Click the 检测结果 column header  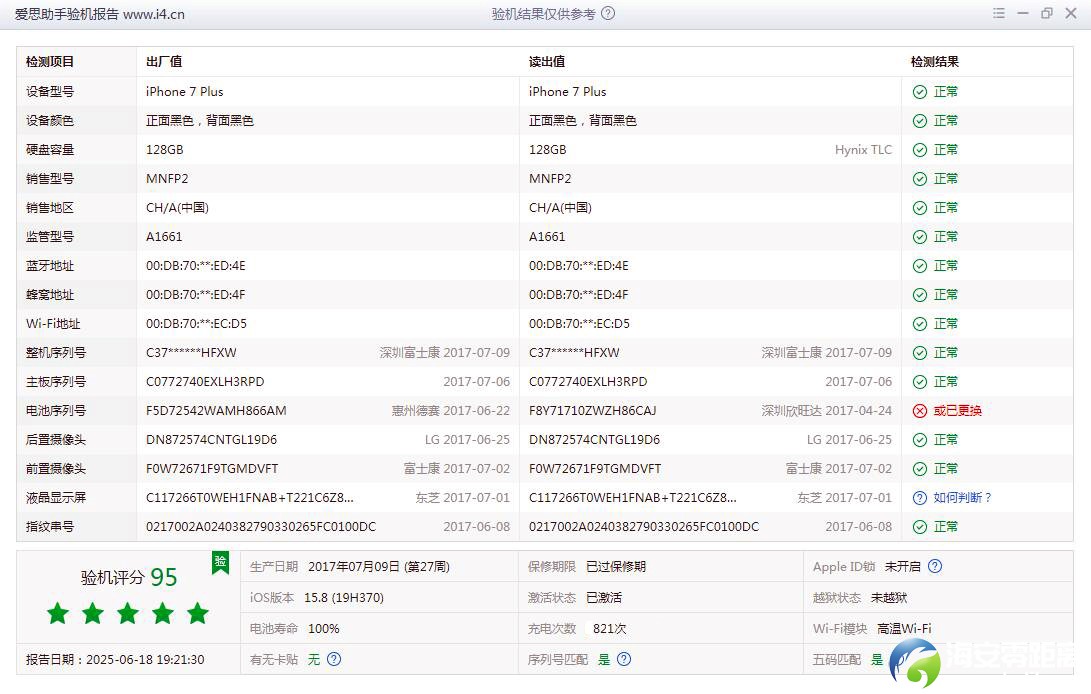click(933, 61)
